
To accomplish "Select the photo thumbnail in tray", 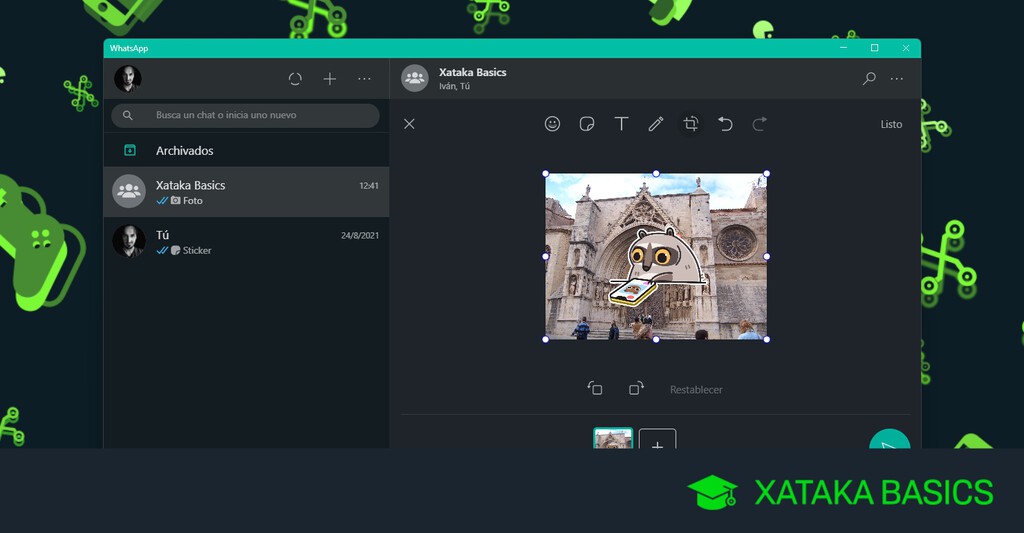I will (613, 438).
